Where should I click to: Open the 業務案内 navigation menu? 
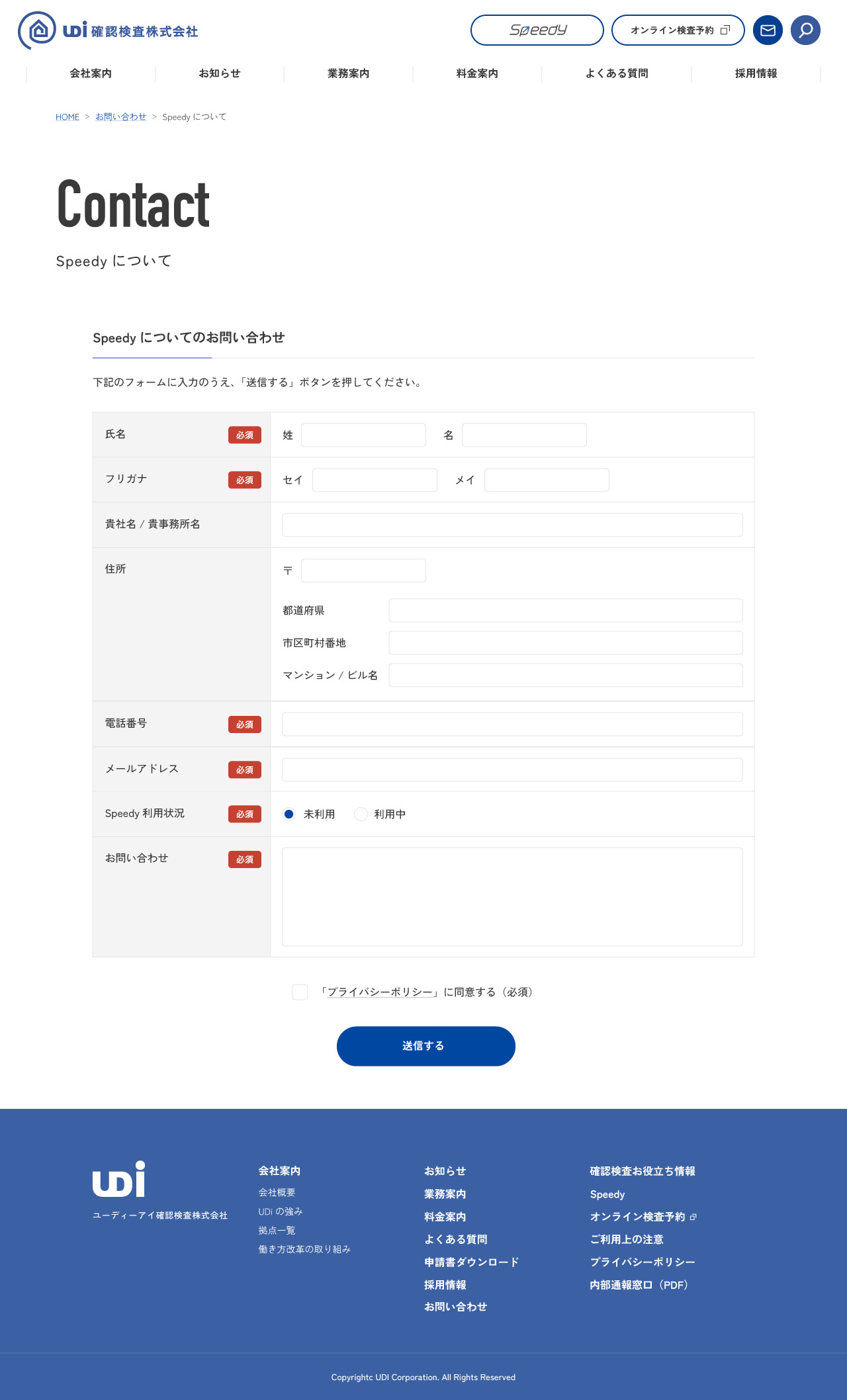tap(348, 73)
